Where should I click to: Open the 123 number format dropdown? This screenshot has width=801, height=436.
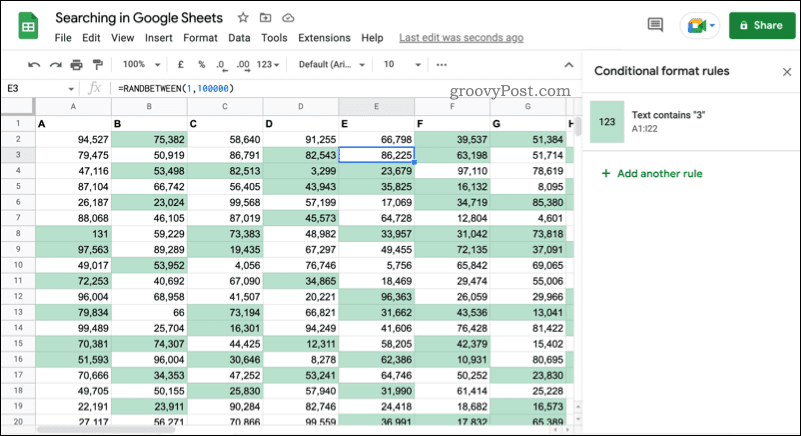pos(268,64)
